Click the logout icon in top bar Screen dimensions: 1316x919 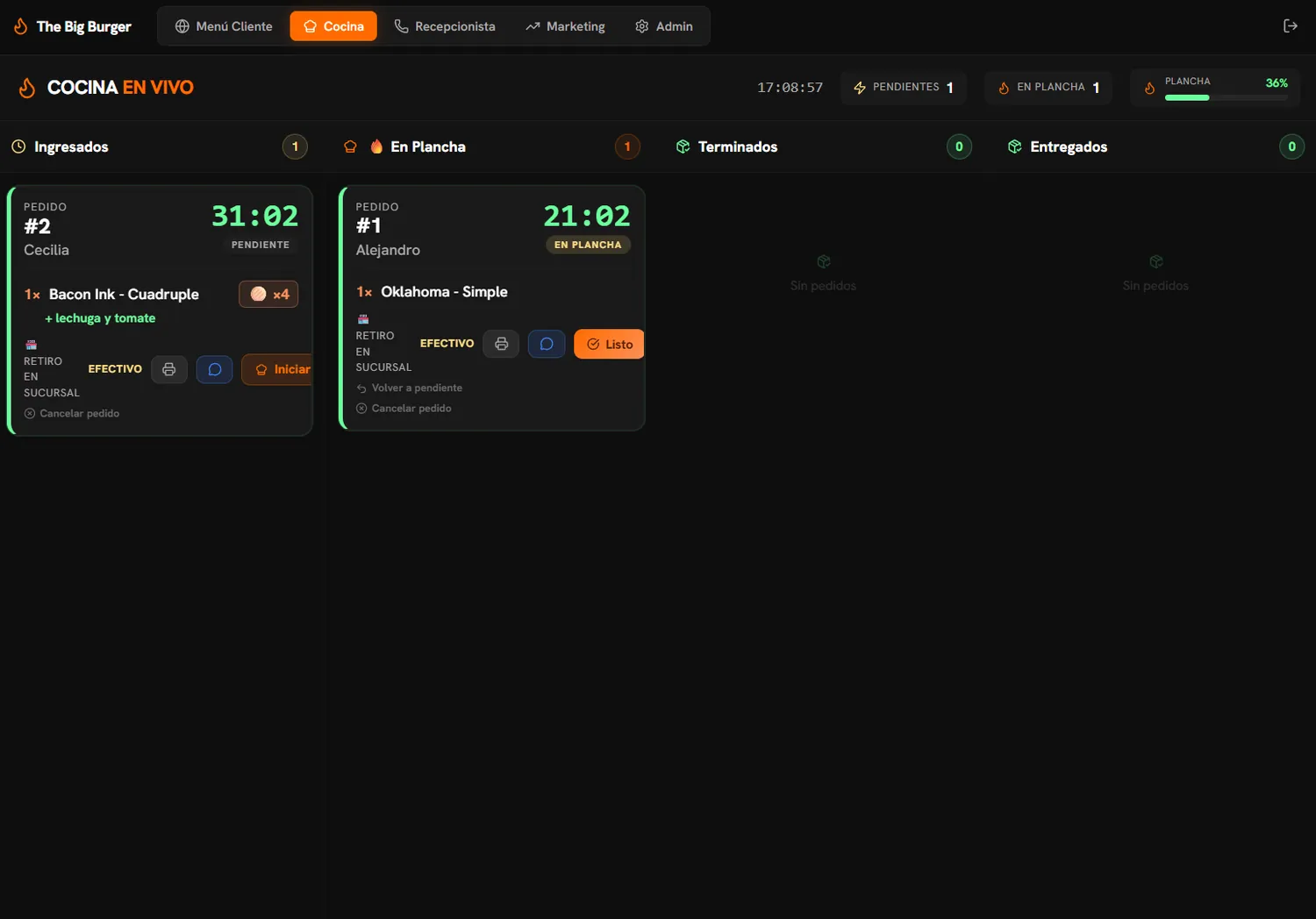(x=1290, y=26)
